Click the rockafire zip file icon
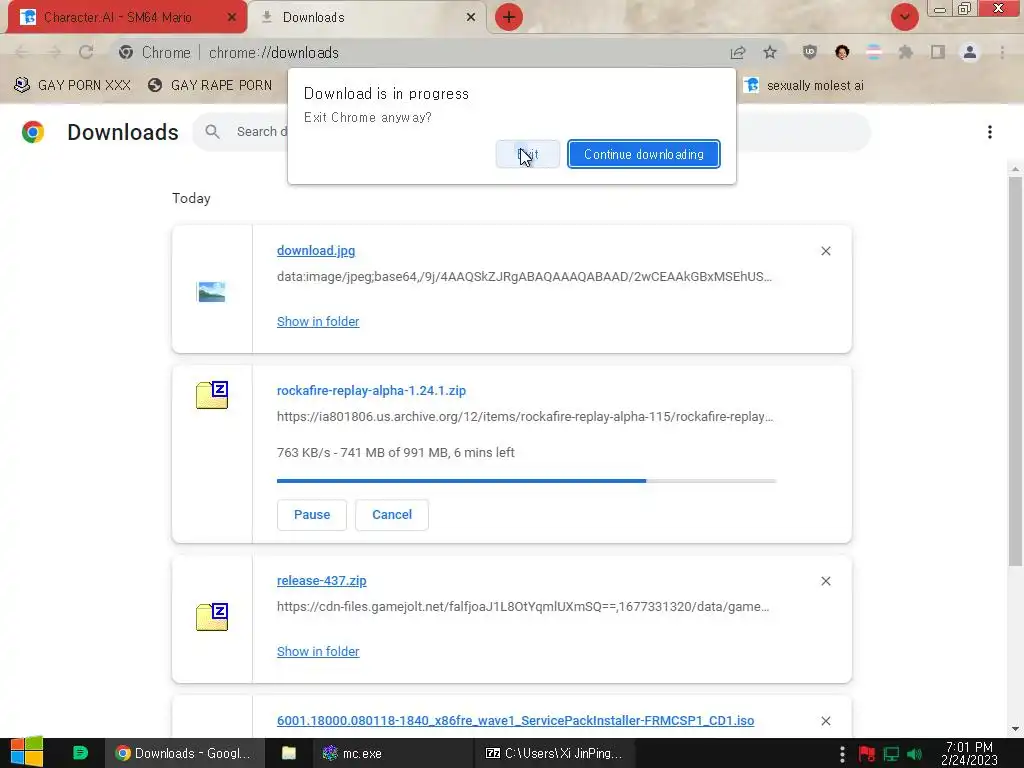The width and height of the screenshot is (1024, 768). [x=212, y=394]
